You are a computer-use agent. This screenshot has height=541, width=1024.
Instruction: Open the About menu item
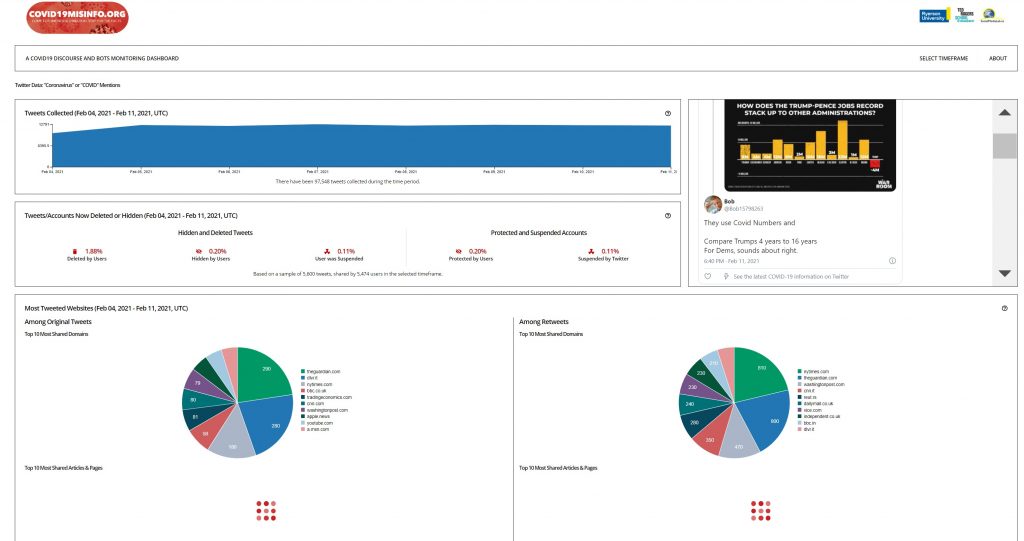[x=997, y=58]
